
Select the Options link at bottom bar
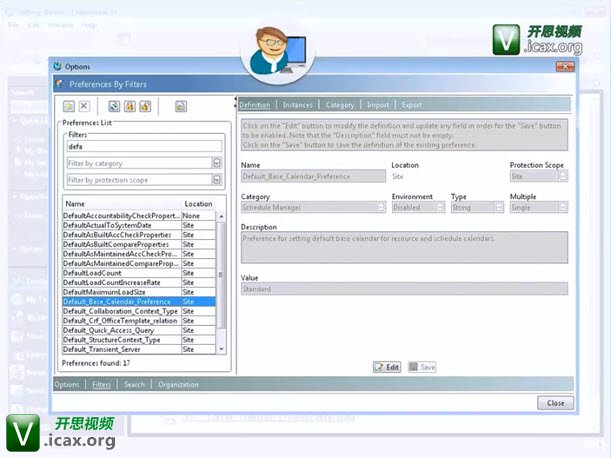67,385
